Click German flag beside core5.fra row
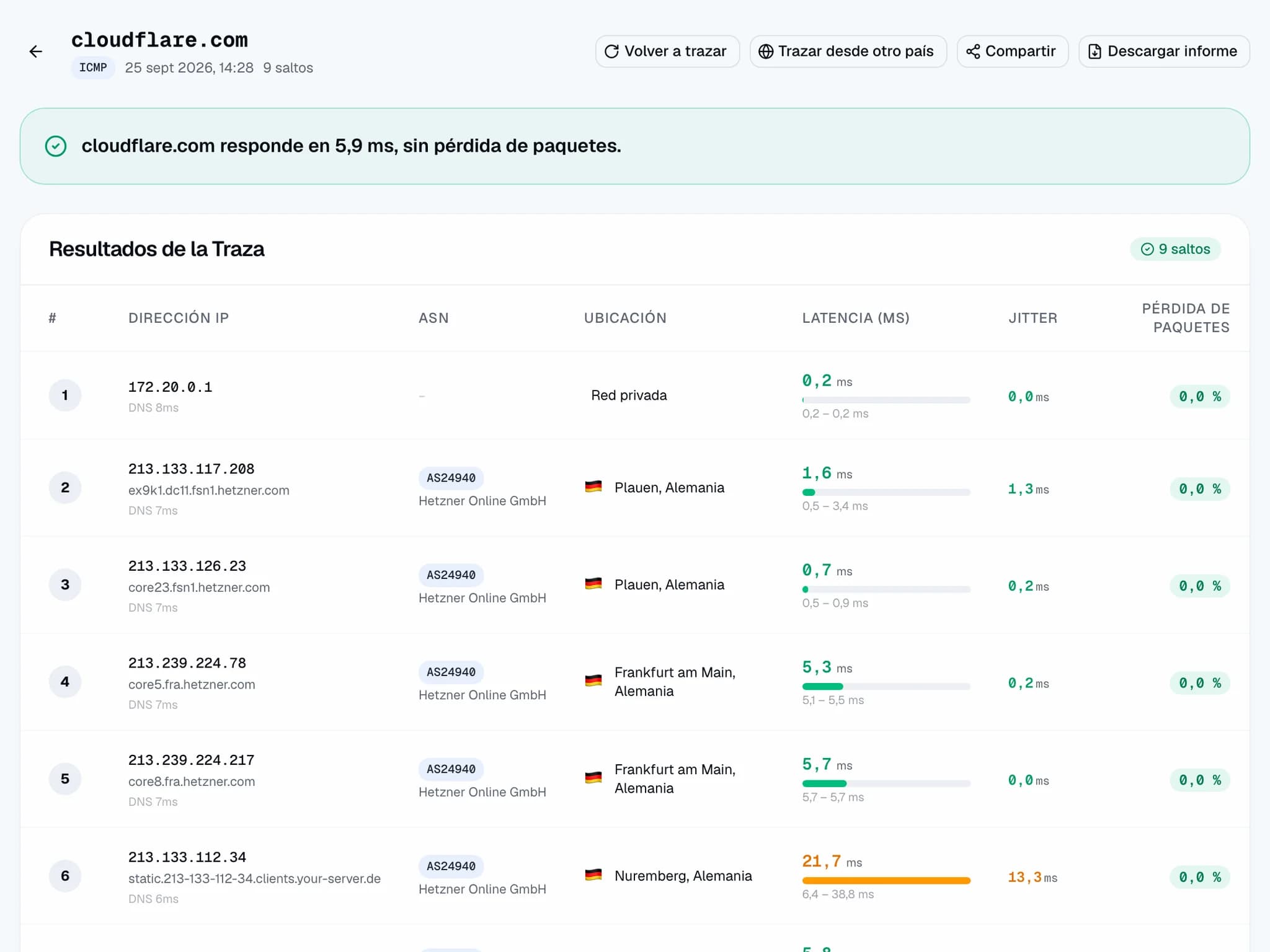The height and width of the screenshot is (952, 1270). [593, 681]
